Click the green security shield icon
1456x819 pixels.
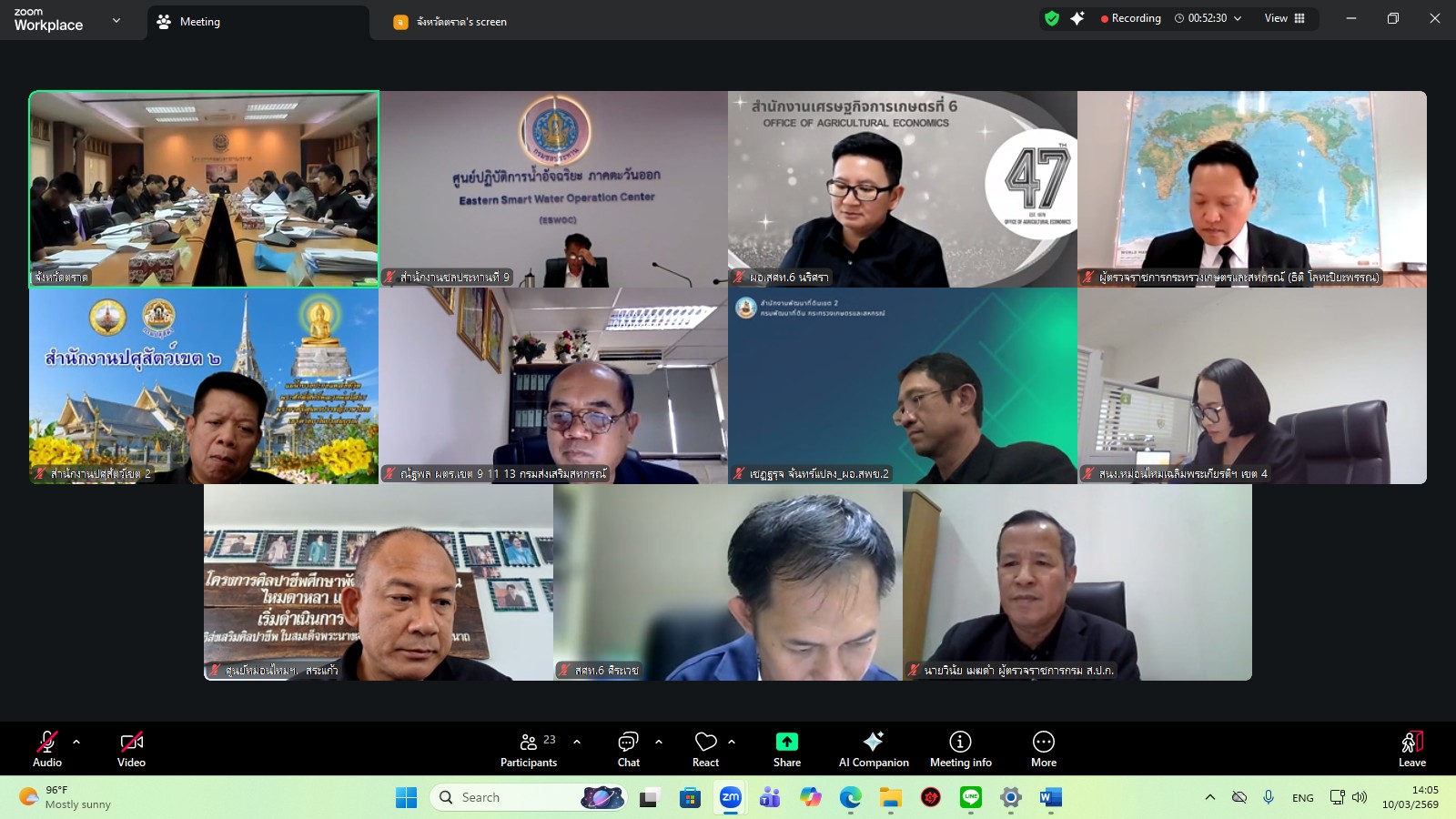coord(1052,17)
